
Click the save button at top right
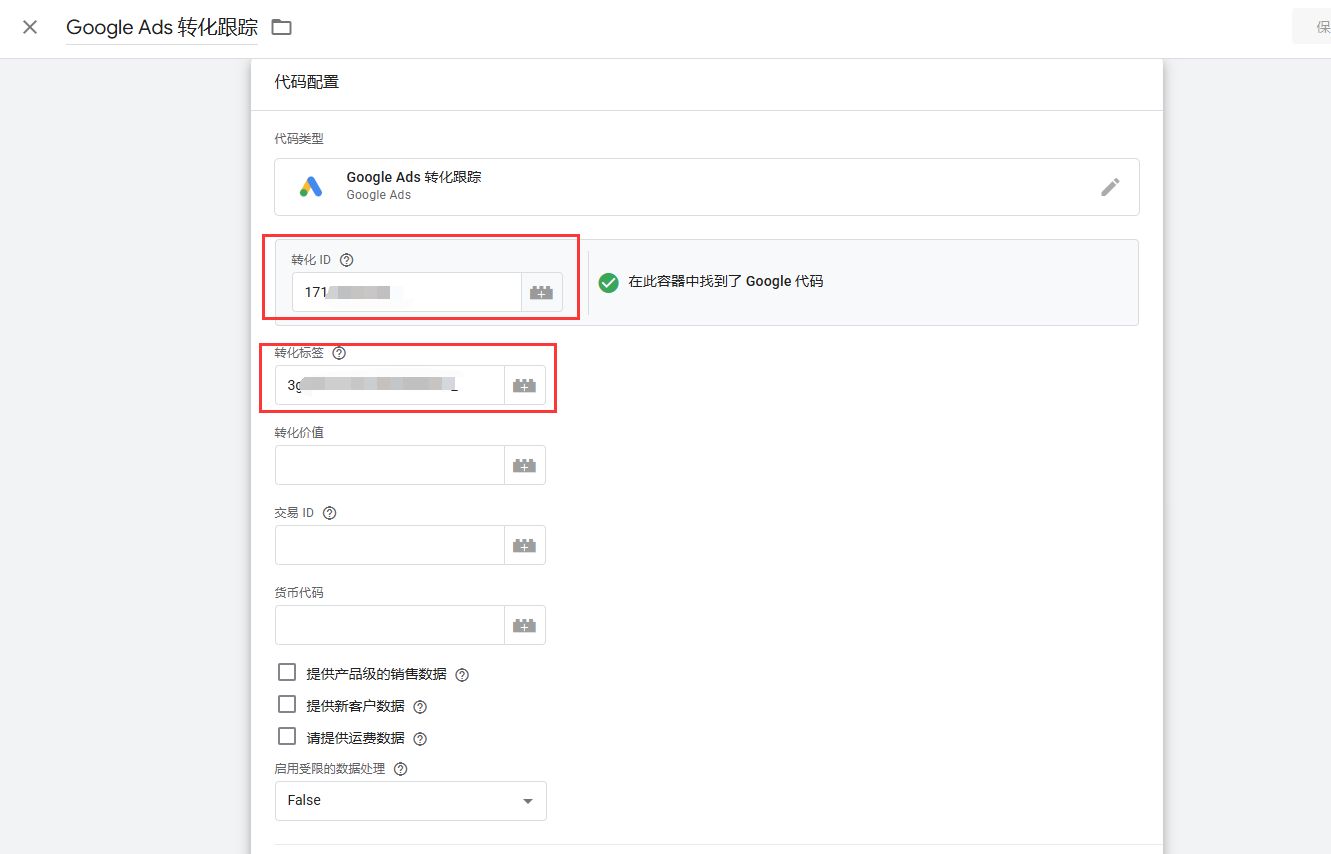point(1312,27)
